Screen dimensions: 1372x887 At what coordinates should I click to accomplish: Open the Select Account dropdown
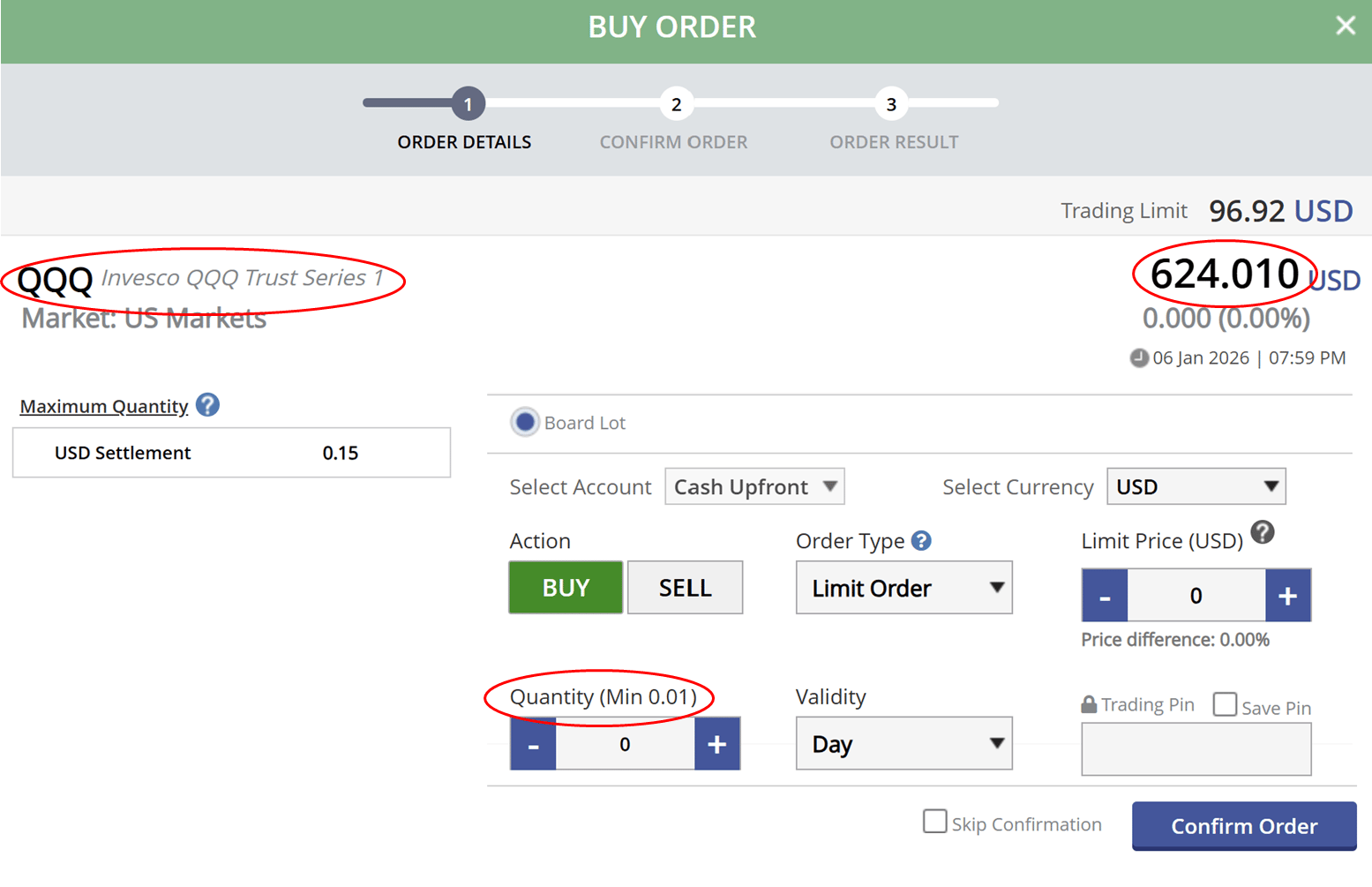(754, 486)
